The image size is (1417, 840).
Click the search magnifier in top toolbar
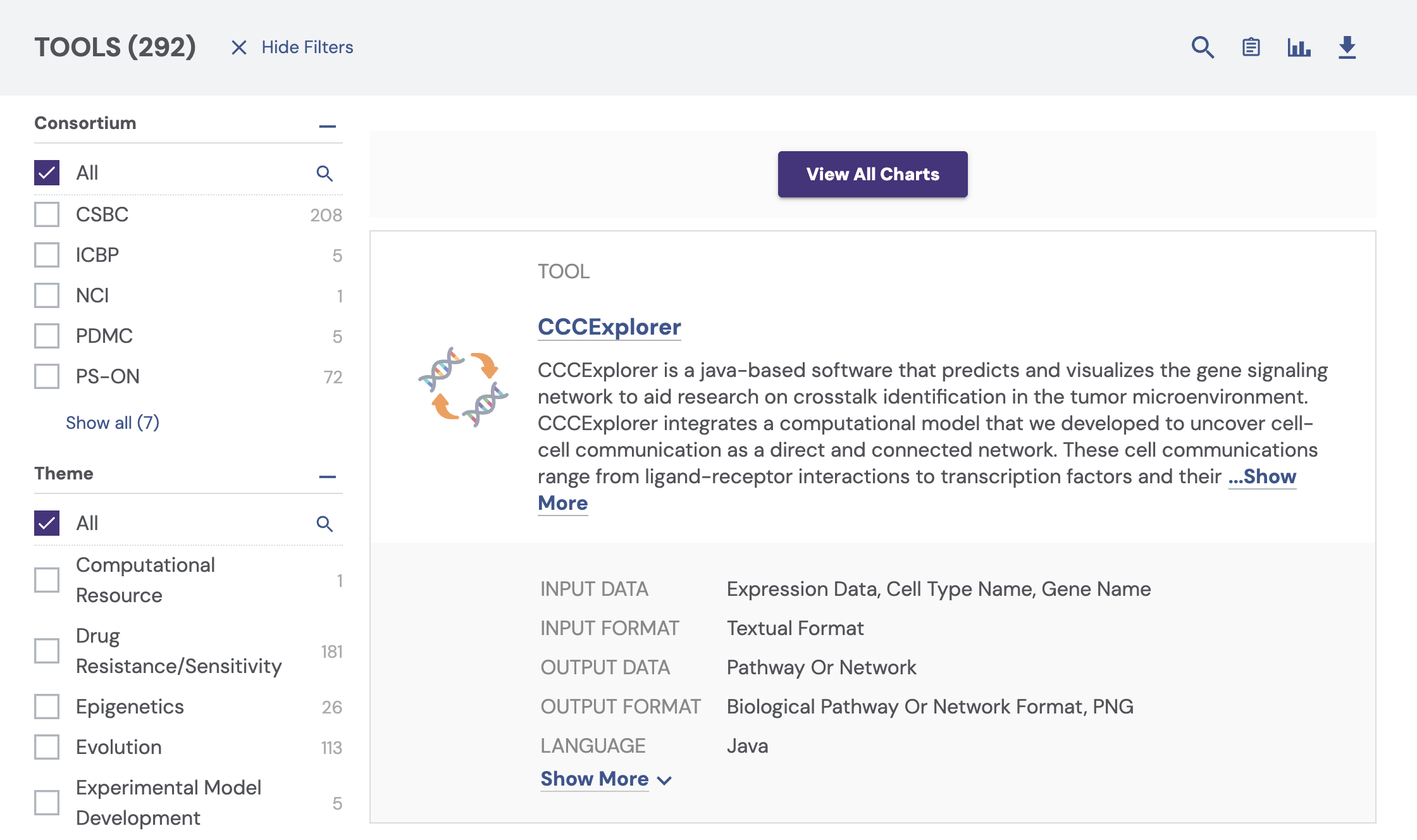click(1203, 47)
